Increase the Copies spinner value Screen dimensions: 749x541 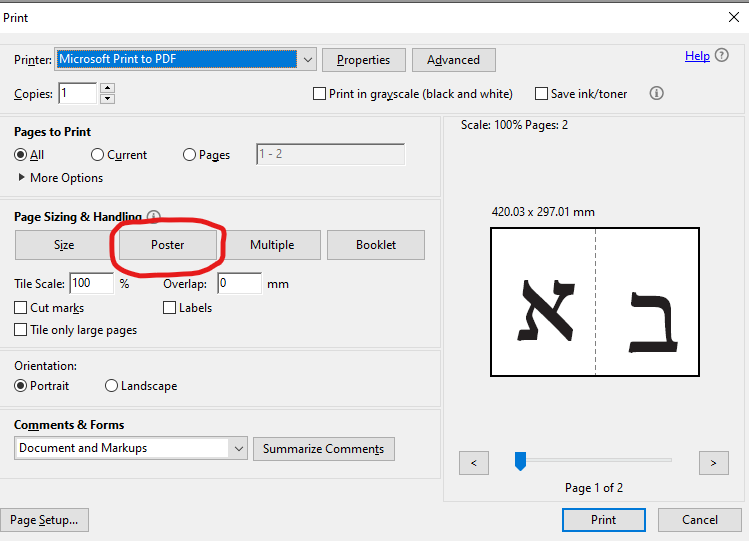pos(108,88)
